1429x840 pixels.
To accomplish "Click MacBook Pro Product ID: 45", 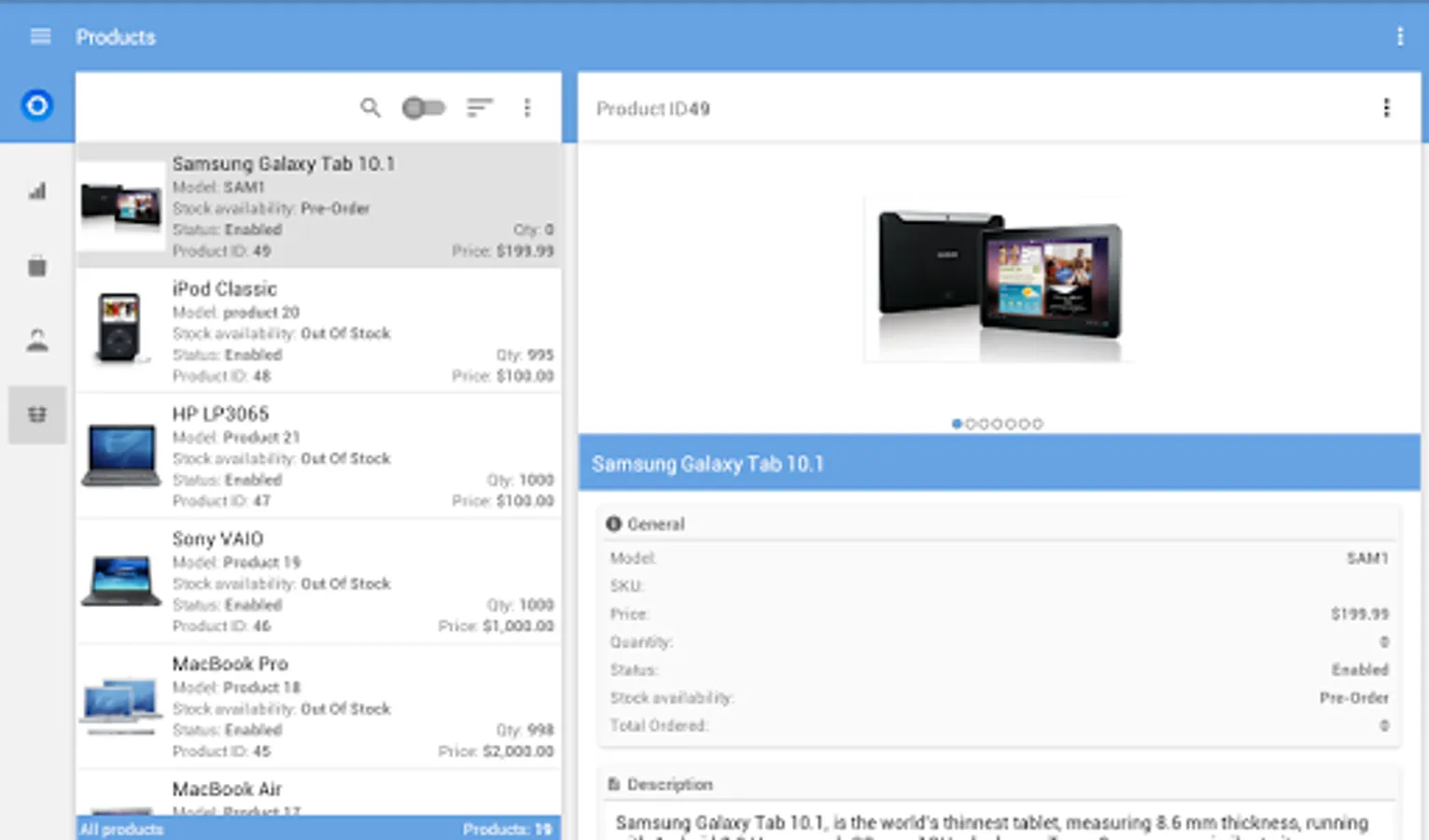I will tap(221, 750).
